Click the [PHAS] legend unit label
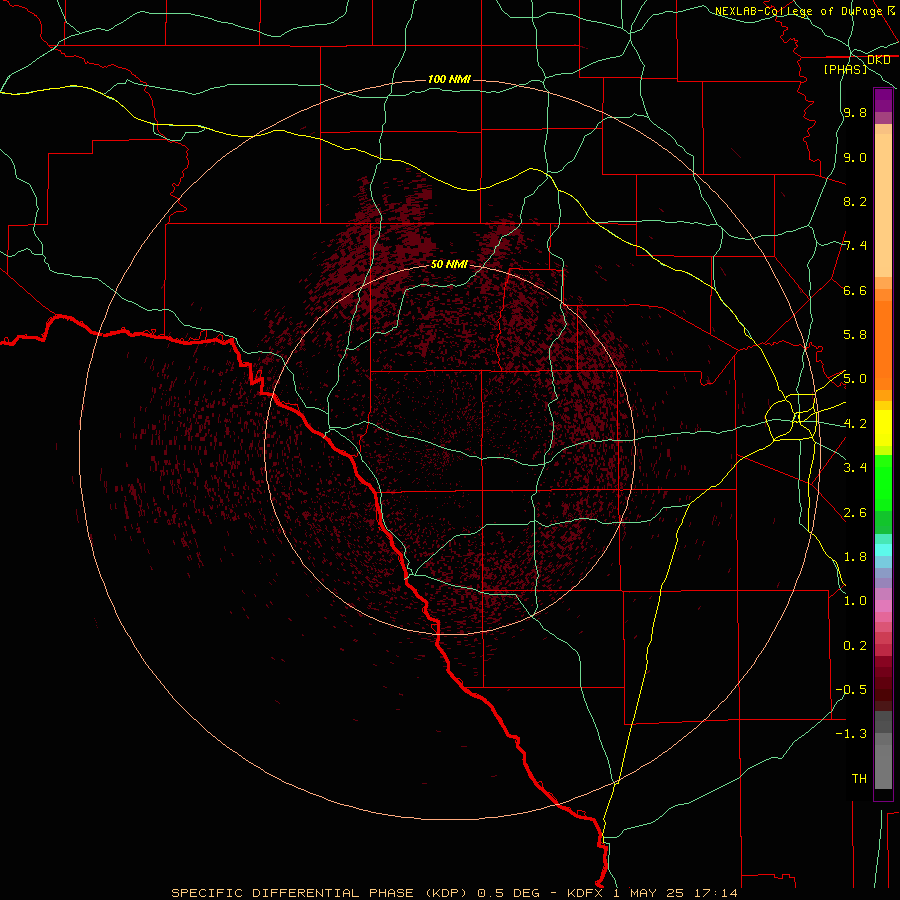 point(845,69)
